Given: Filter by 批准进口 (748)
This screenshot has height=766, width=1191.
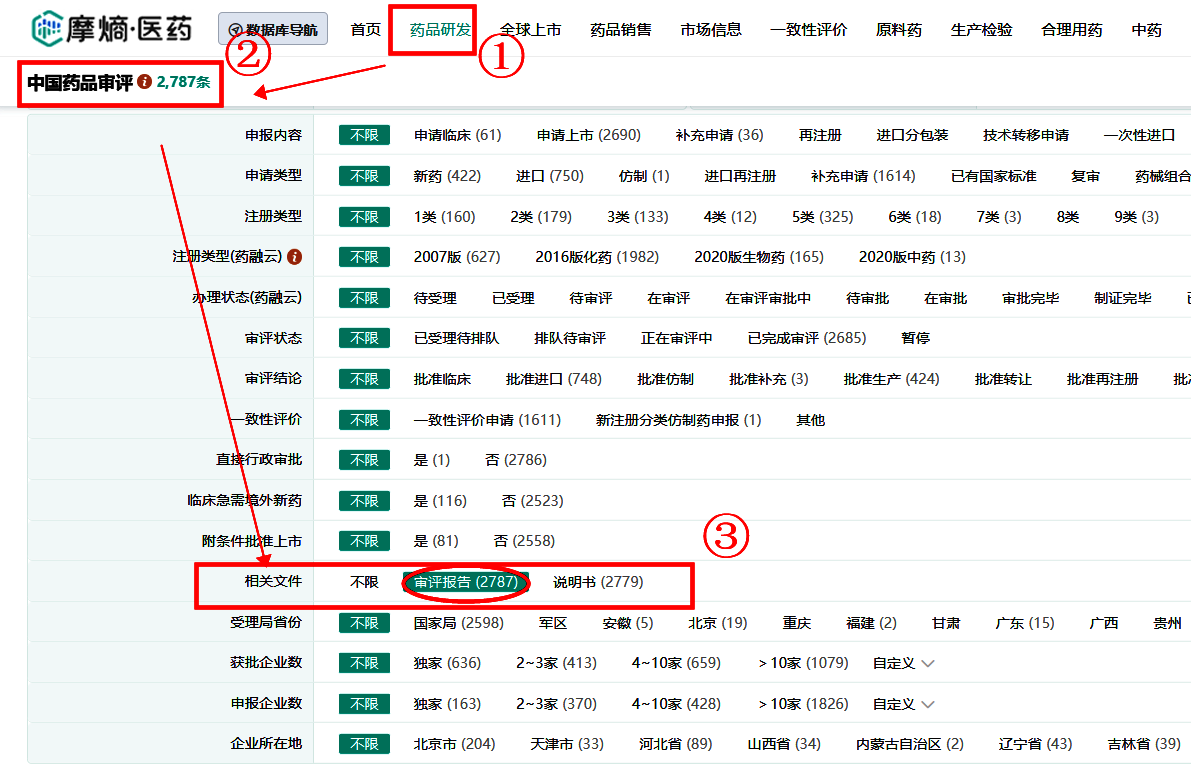Looking at the screenshot, I should point(554,379).
